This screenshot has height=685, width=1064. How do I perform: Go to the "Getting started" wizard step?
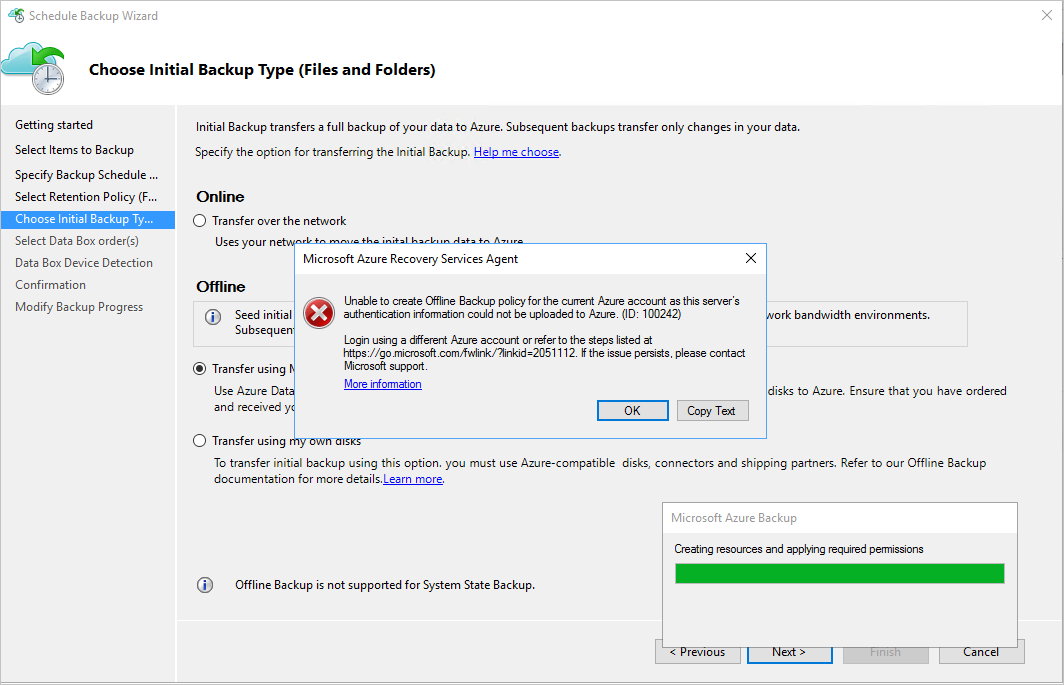pos(53,124)
